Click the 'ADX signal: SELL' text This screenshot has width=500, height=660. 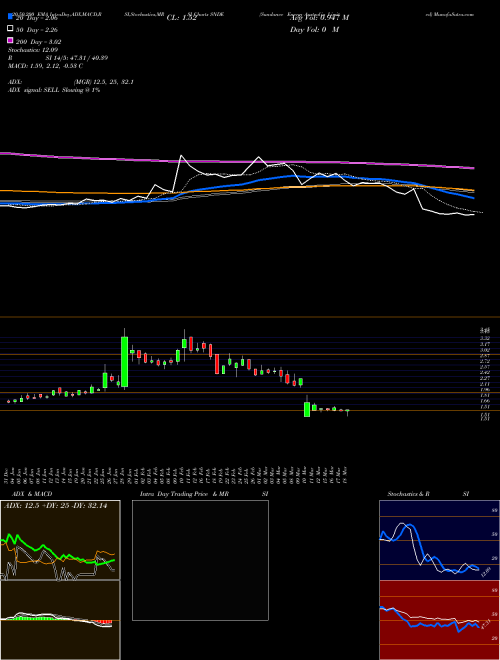[35, 90]
